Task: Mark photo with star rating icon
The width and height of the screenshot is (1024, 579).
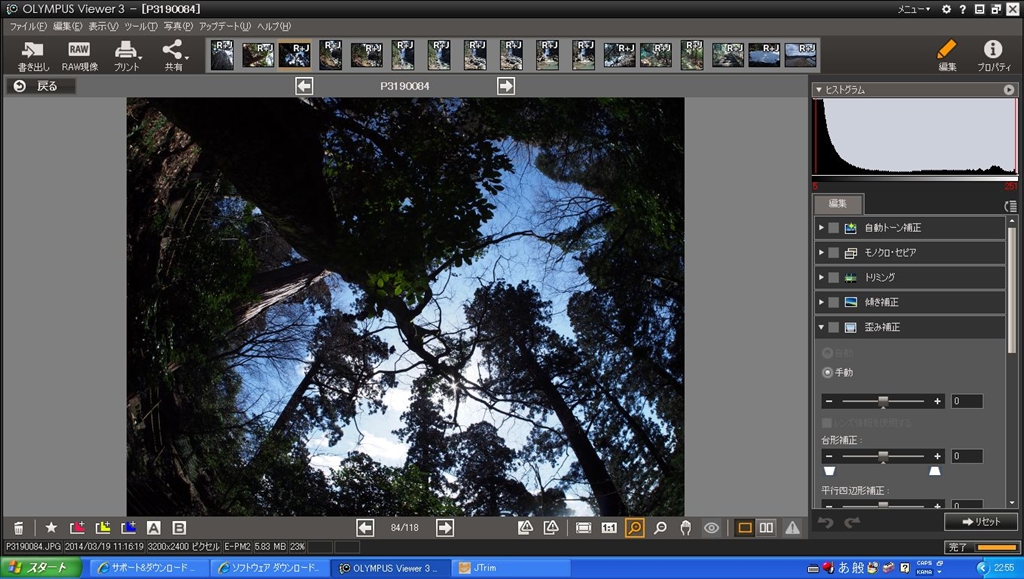Action: point(51,528)
